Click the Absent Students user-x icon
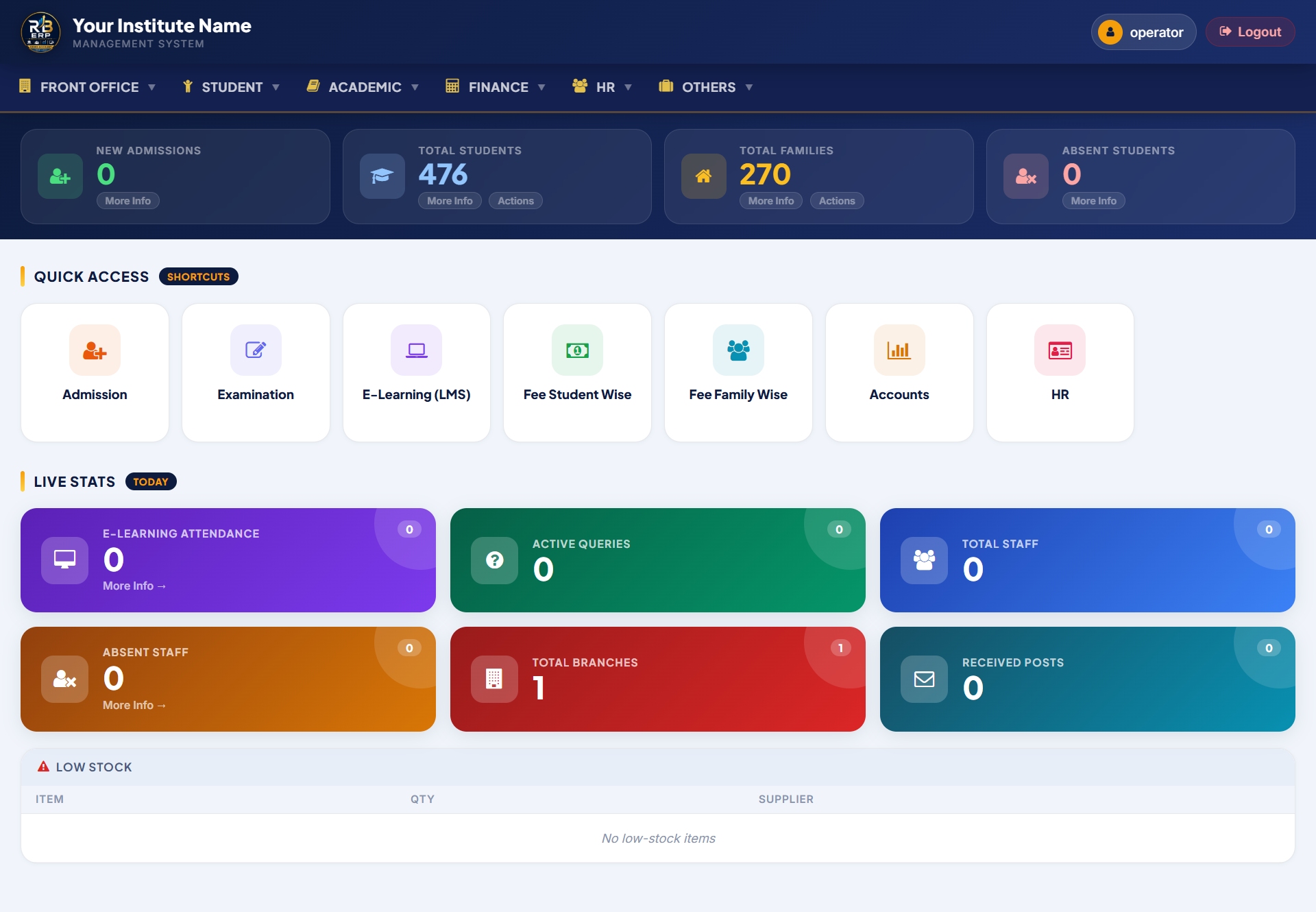Screen dimensions: 1316x912 [x=1026, y=176]
